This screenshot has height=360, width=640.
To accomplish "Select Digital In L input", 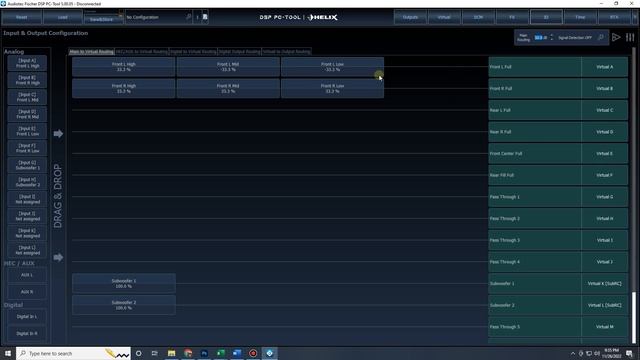I will click(27, 317).
